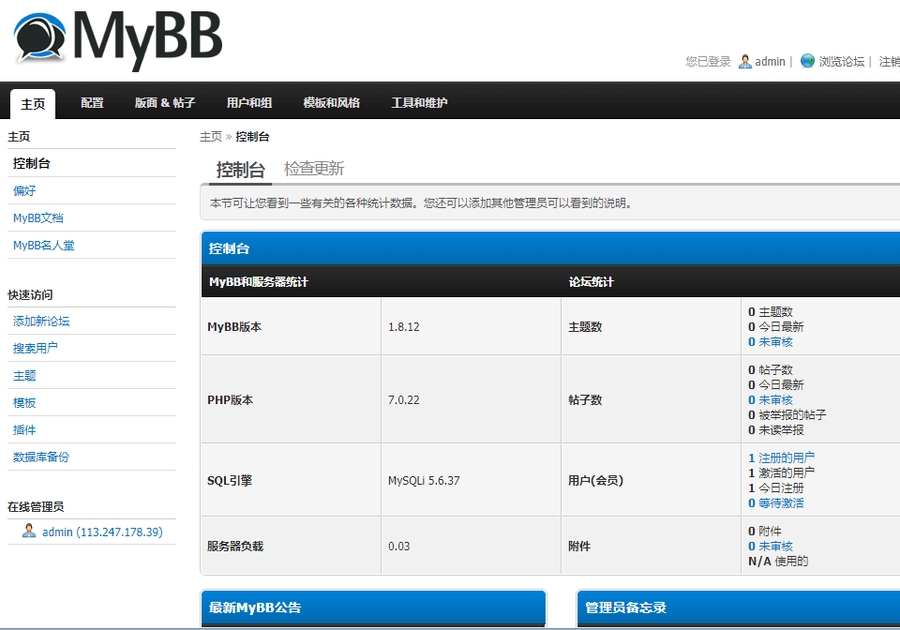Open 插件 from the quick access list
Screen dimensions: 900x630
24,430
